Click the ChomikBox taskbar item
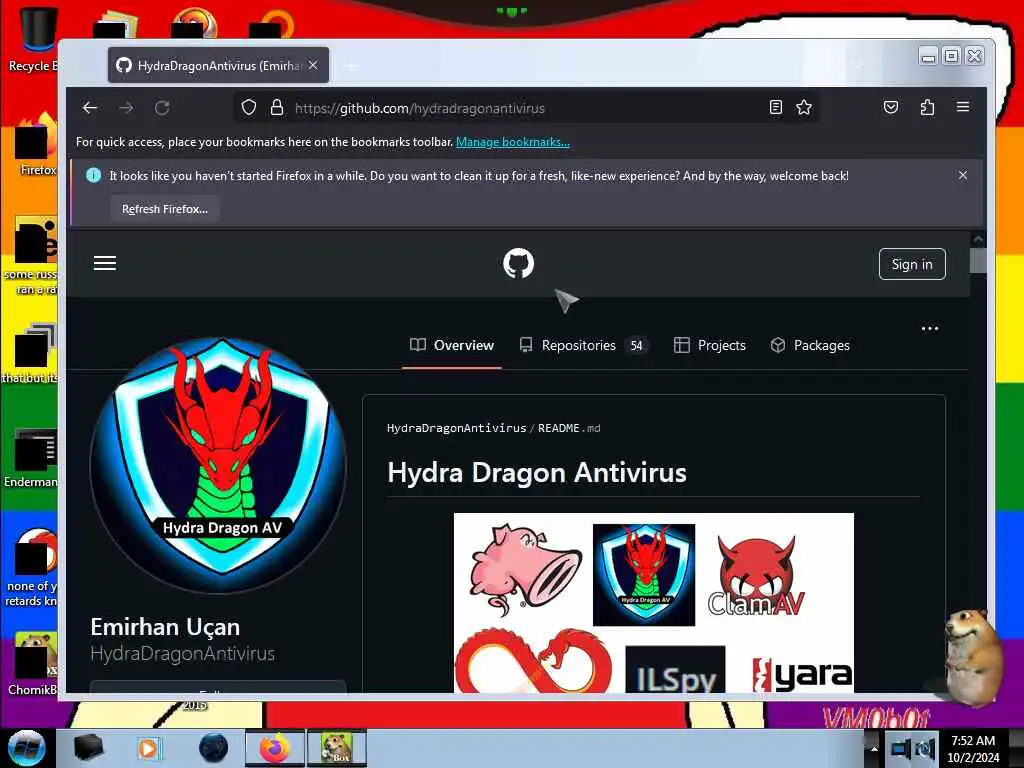1024x768 pixels. coord(337,748)
